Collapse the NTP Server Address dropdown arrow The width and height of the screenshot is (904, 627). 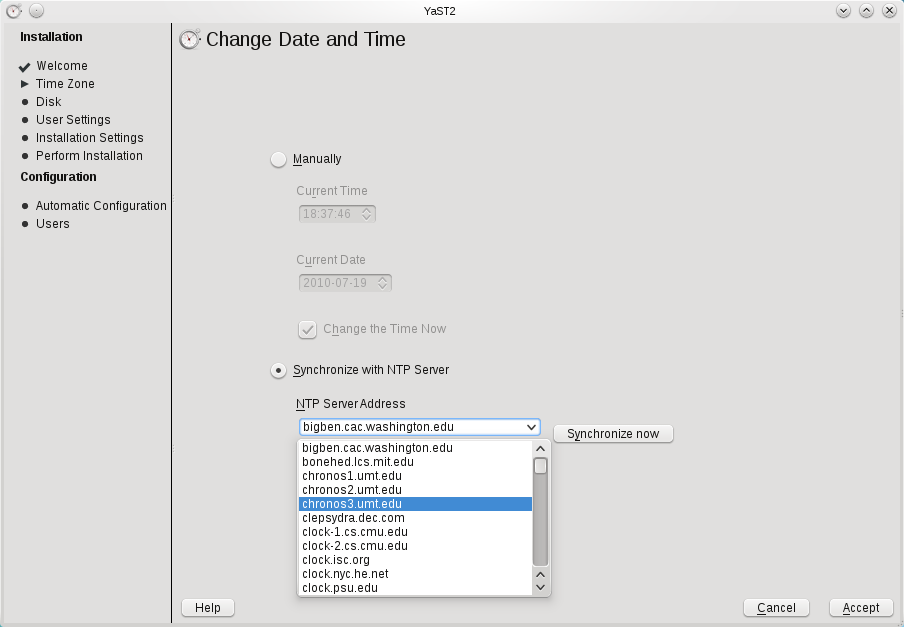(531, 427)
